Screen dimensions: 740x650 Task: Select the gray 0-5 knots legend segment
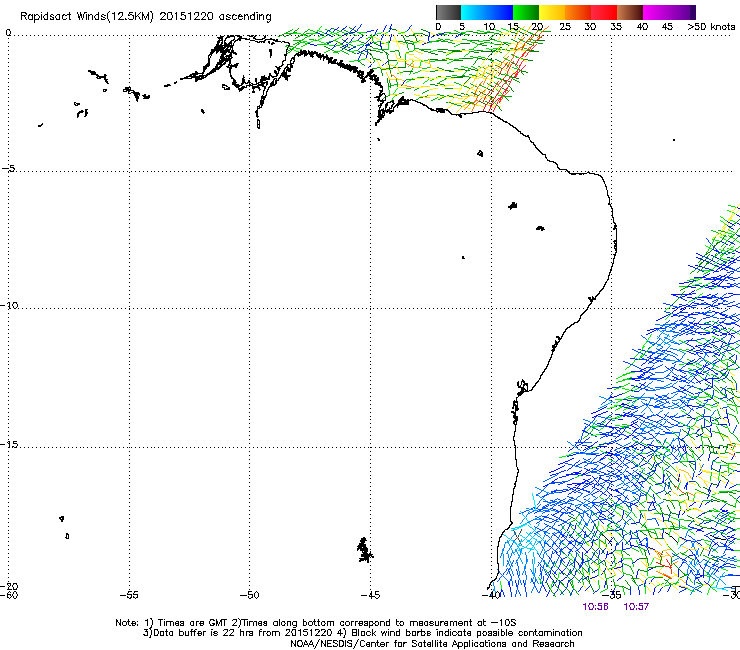448,12
